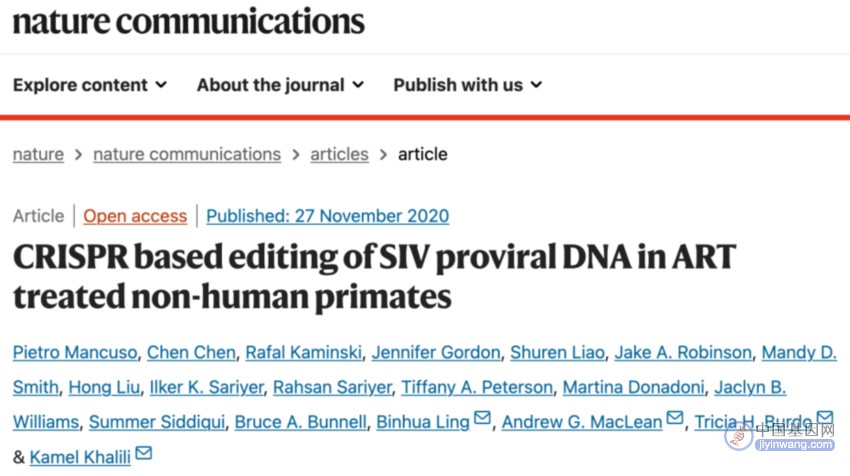The height and width of the screenshot is (476, 850).
Task: Click the envelope icon after Tricia H. Burdo
Action: pyautogui.click(x=825, y=417)
